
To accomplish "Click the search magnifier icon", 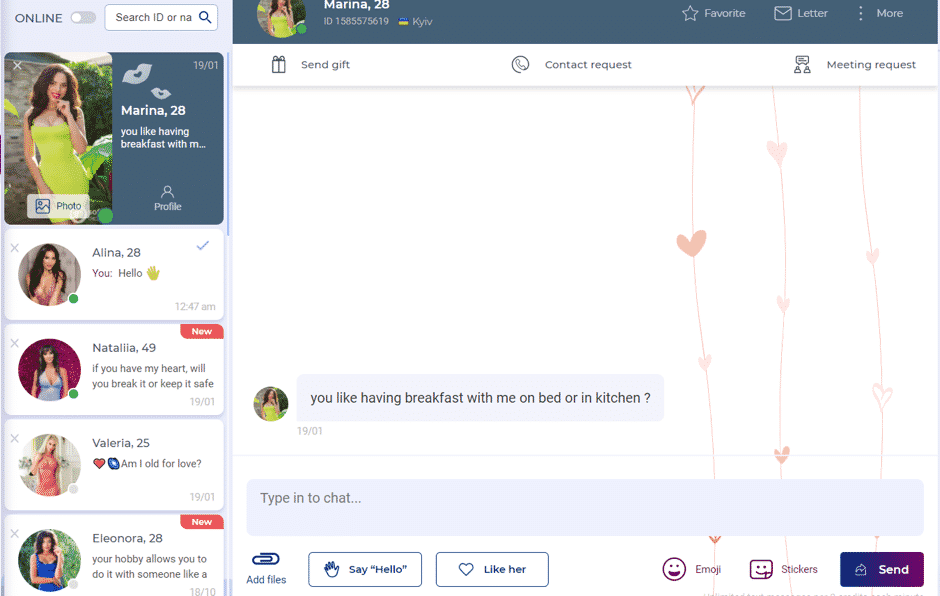I will [205, 17].
